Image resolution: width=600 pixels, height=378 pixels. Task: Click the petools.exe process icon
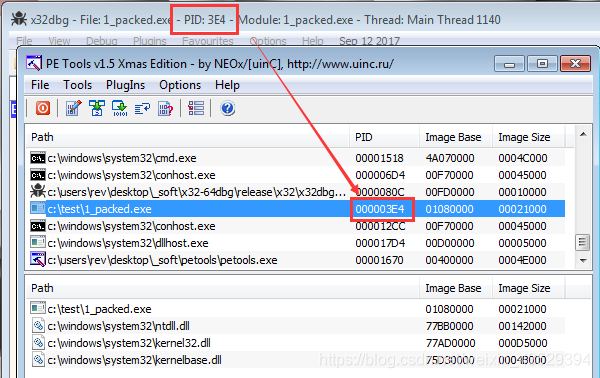pyautogui.click(x=38, y=260)
